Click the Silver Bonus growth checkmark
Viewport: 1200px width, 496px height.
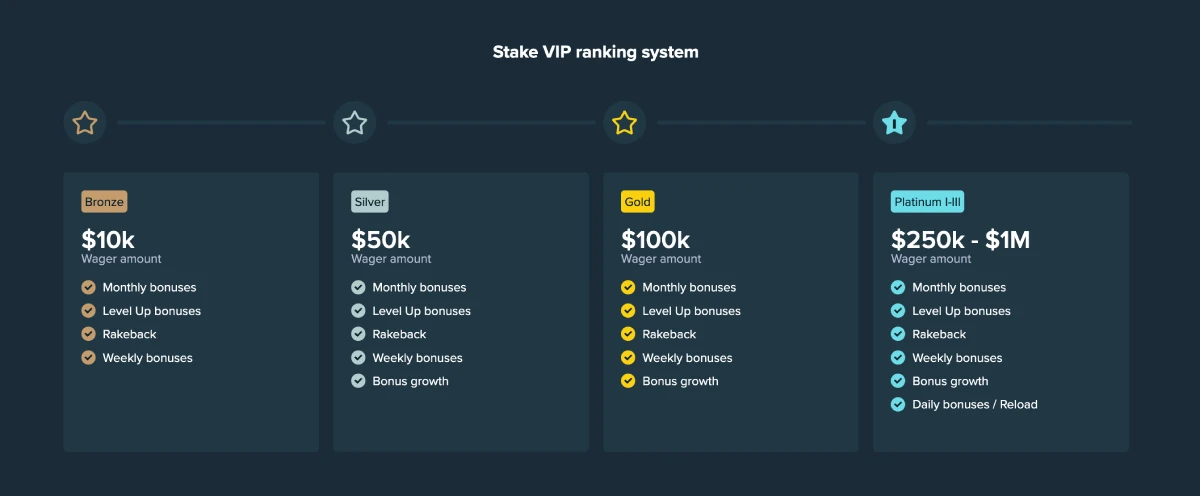(x=359, y=381)
